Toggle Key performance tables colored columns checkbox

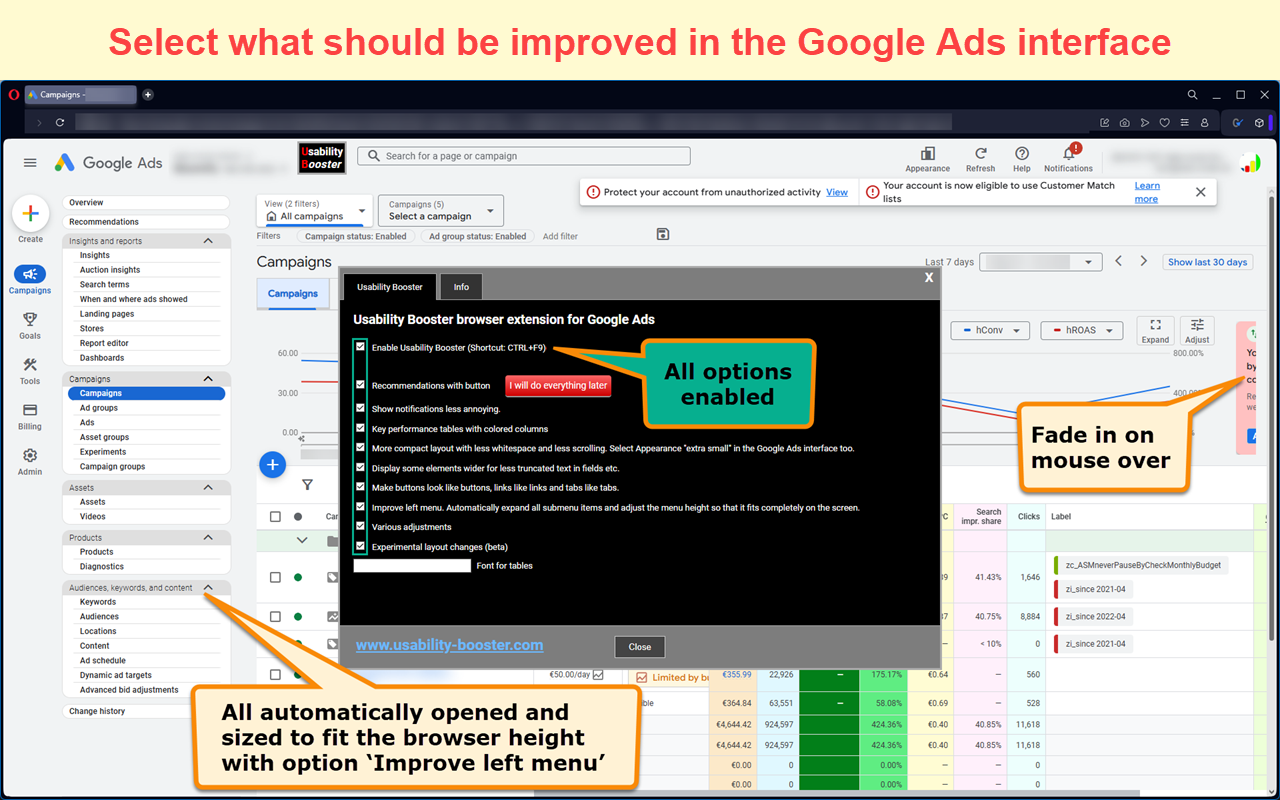coord(361,428)
